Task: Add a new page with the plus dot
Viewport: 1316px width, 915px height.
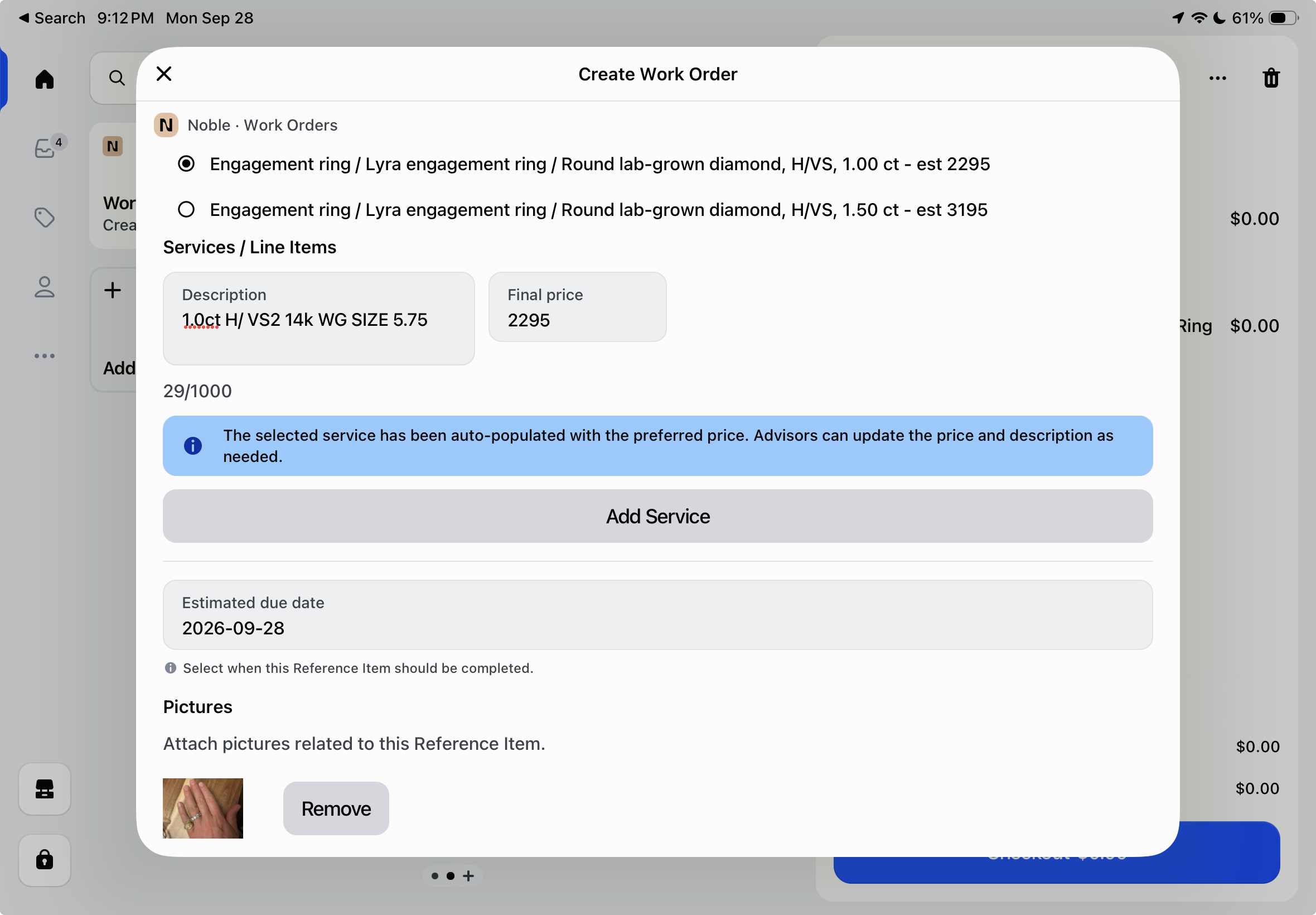Action: [x=468, y=876]
